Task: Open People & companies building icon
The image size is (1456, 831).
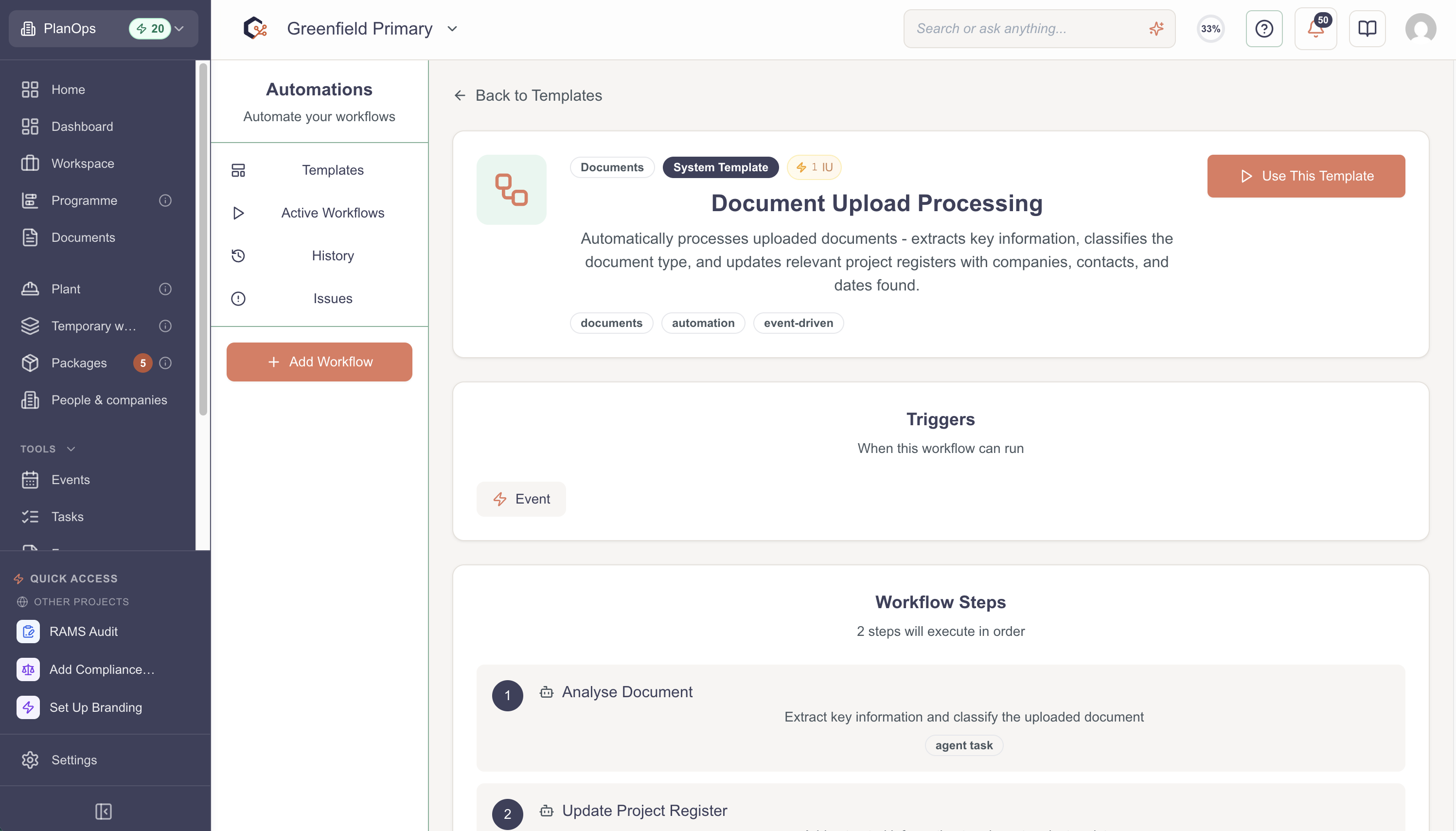Action: pos(30,400)
